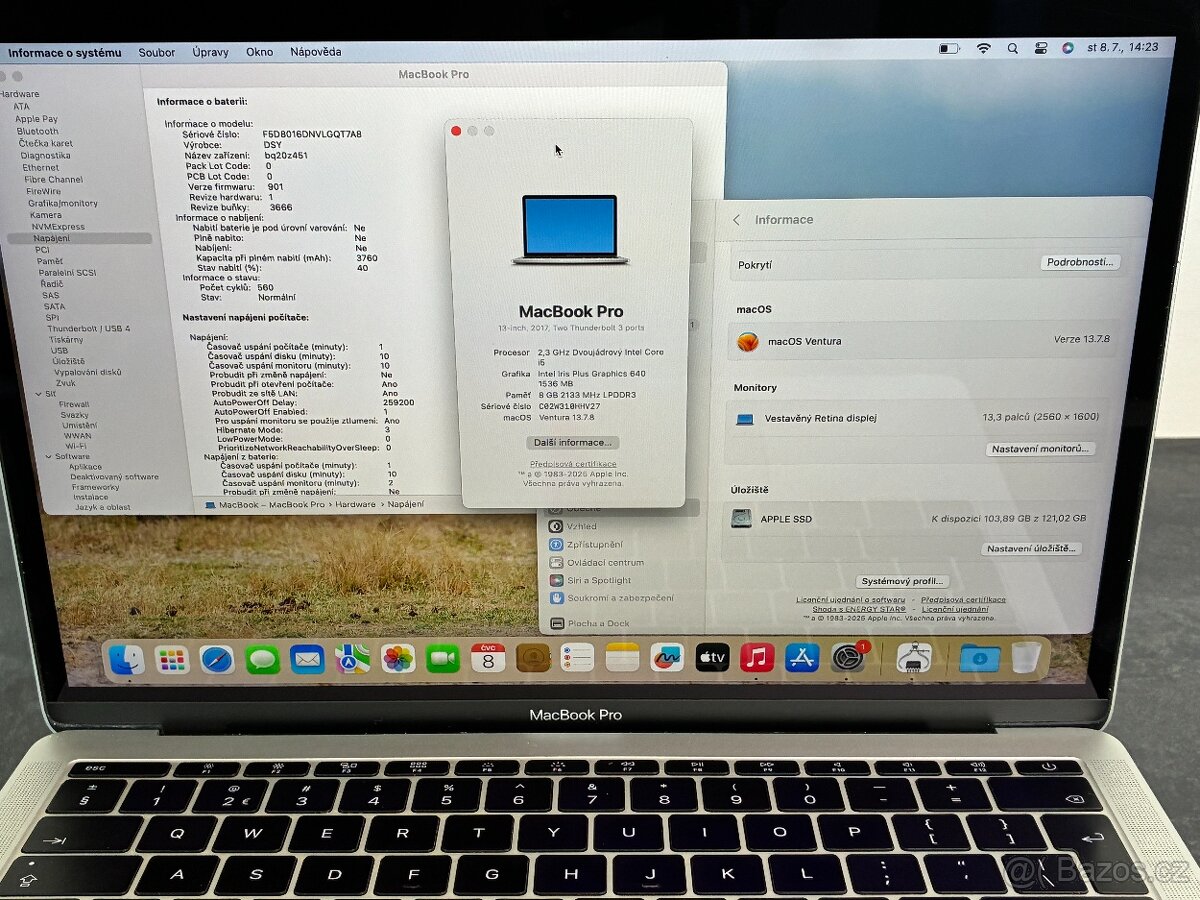Viewport: 1200px width, 900px height.
Task: Select Paměť in hardware sidebar
Action: point(50,261)
